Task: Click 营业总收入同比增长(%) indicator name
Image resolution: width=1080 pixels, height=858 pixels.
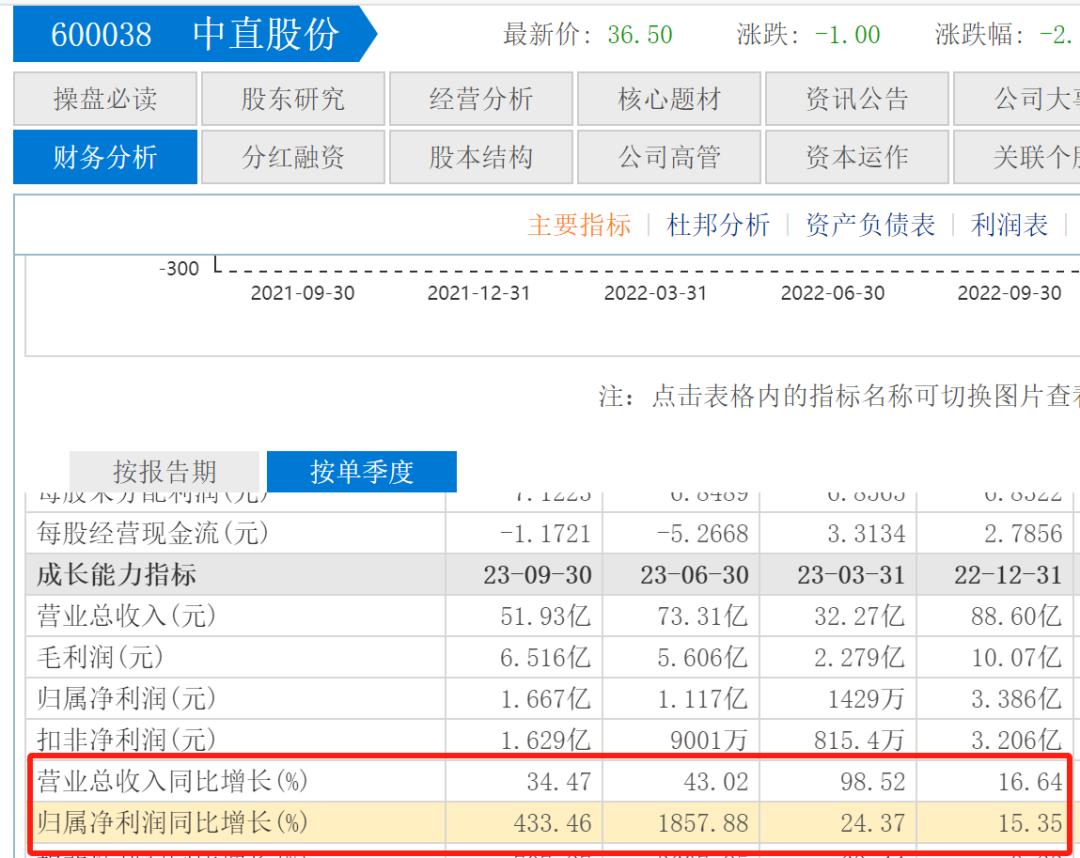Action: point(170,780)
